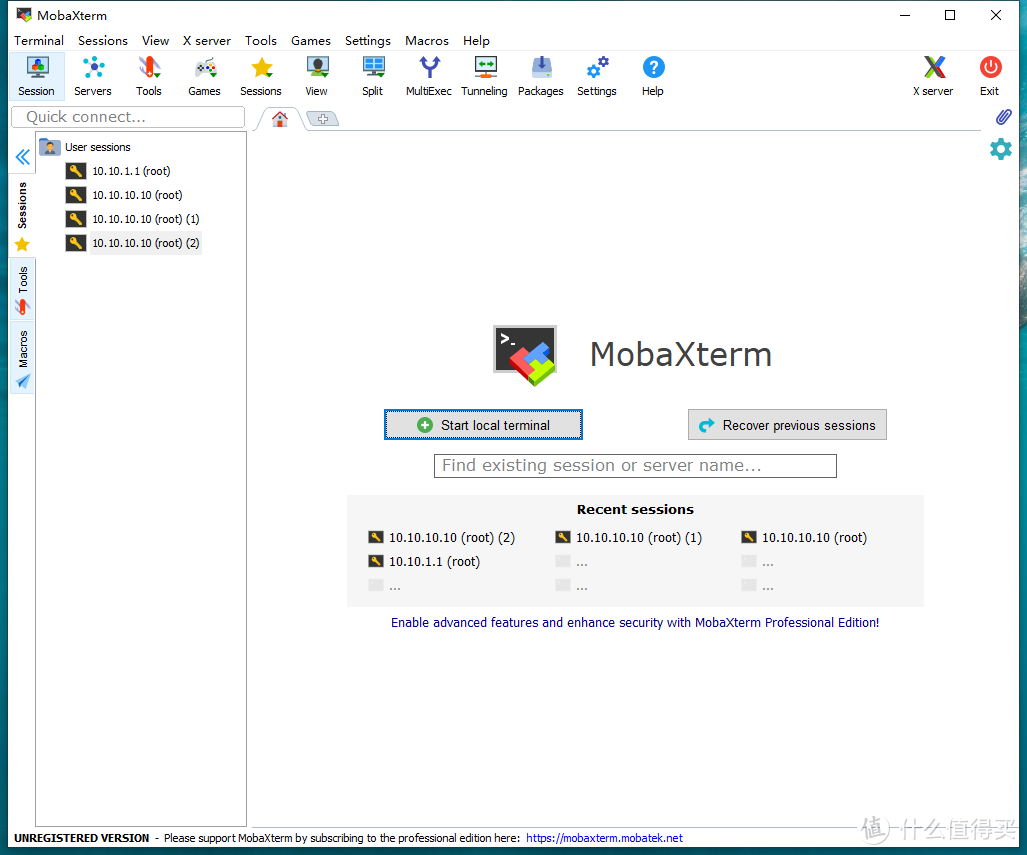Click the red Exit power icon

(990, 77)
